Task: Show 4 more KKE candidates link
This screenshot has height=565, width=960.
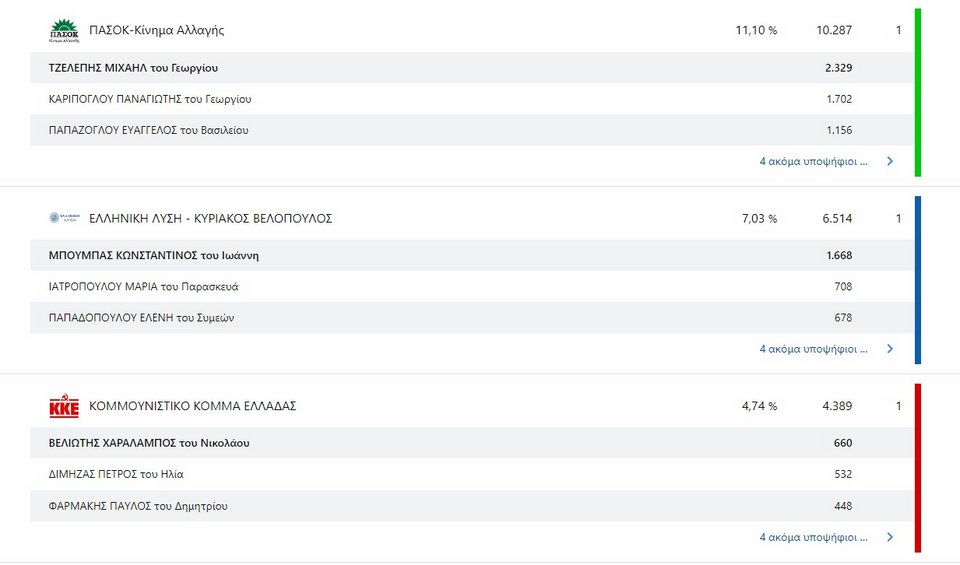Action: click(813, 537)
